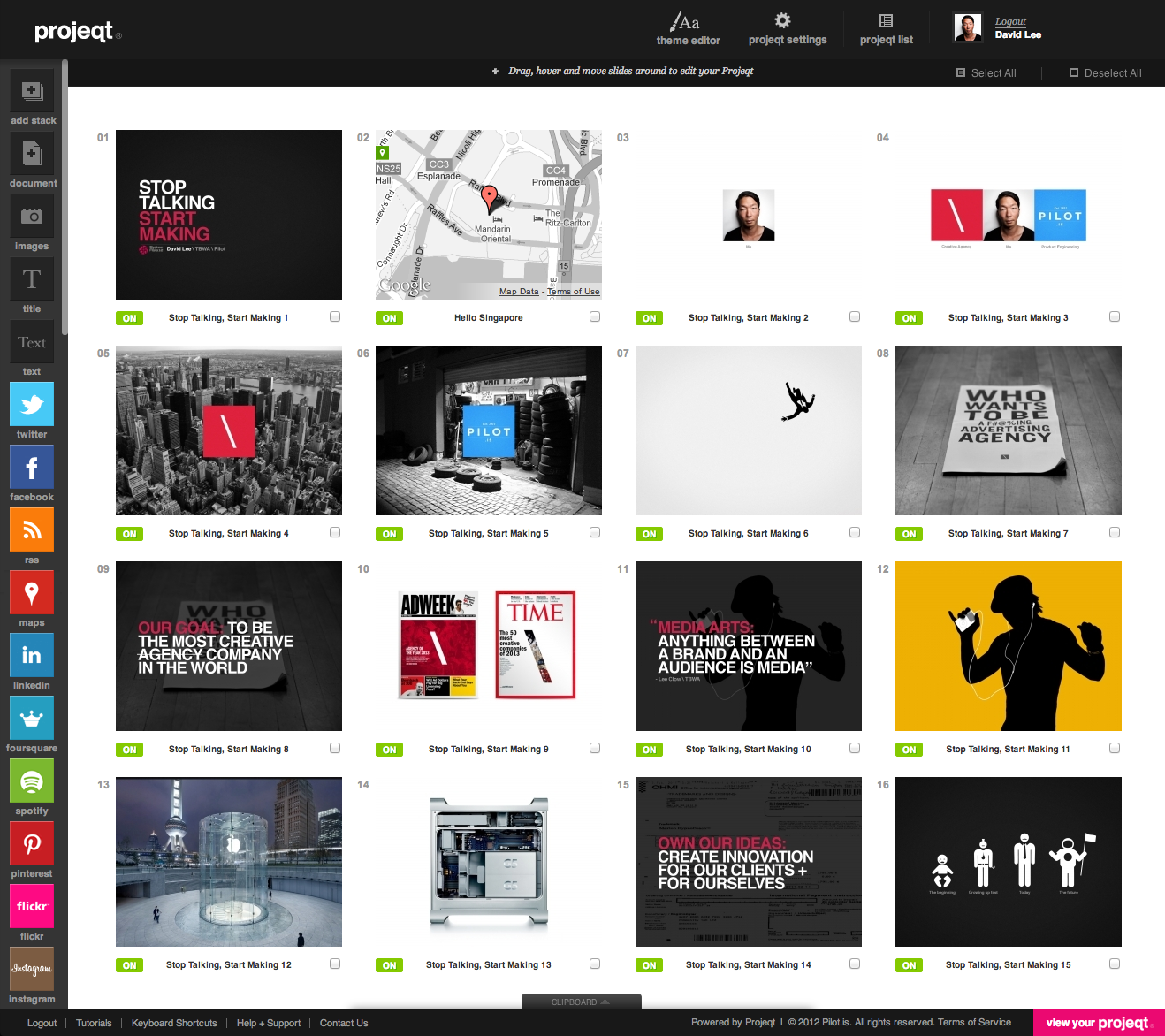Image resolution: width=1165 pixels, height=1036 pixels.
Task: Open Keyboard Shortcuts link
Action: (x=174, y=1023)
